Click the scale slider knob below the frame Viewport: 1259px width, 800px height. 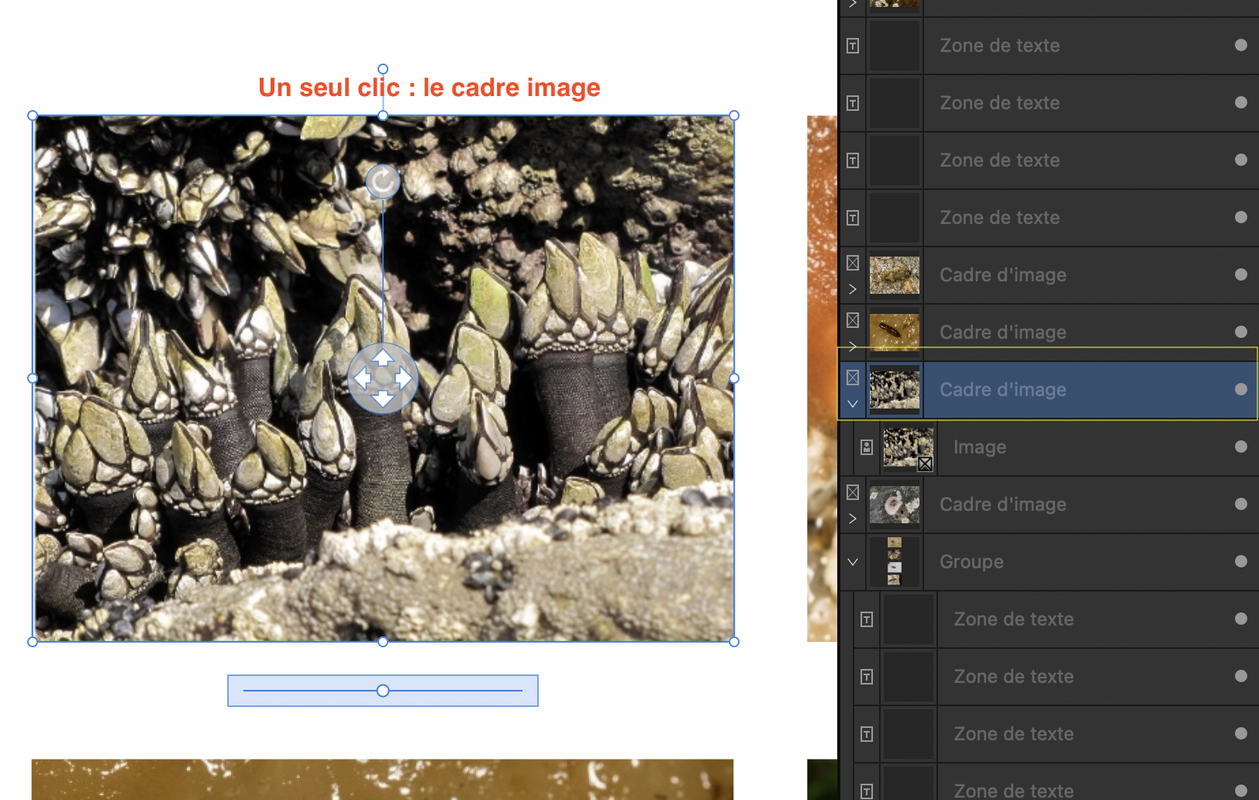coord(383,691)
